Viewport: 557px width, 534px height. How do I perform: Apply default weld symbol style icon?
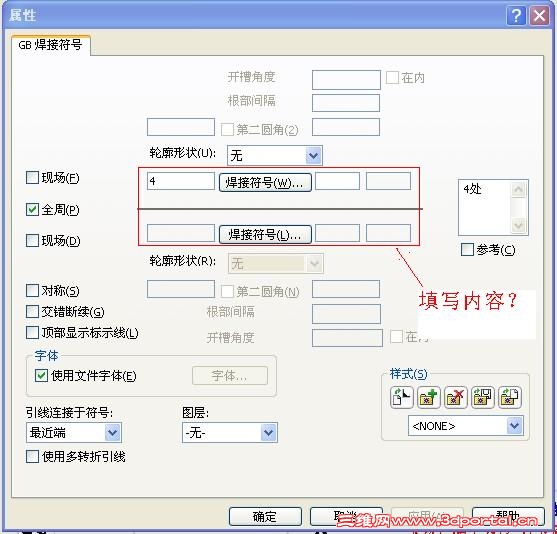tap(401, 397)
